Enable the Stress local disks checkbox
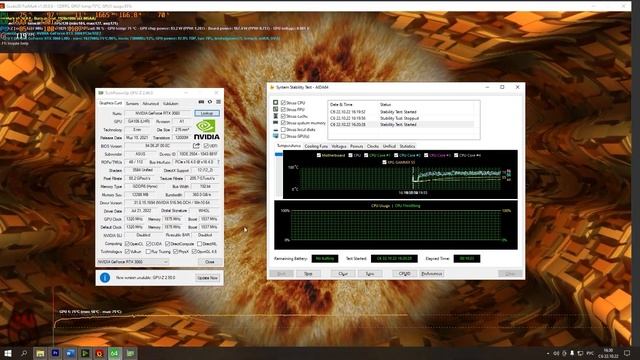Screen dimensions: 640x360 pos(283,129)
